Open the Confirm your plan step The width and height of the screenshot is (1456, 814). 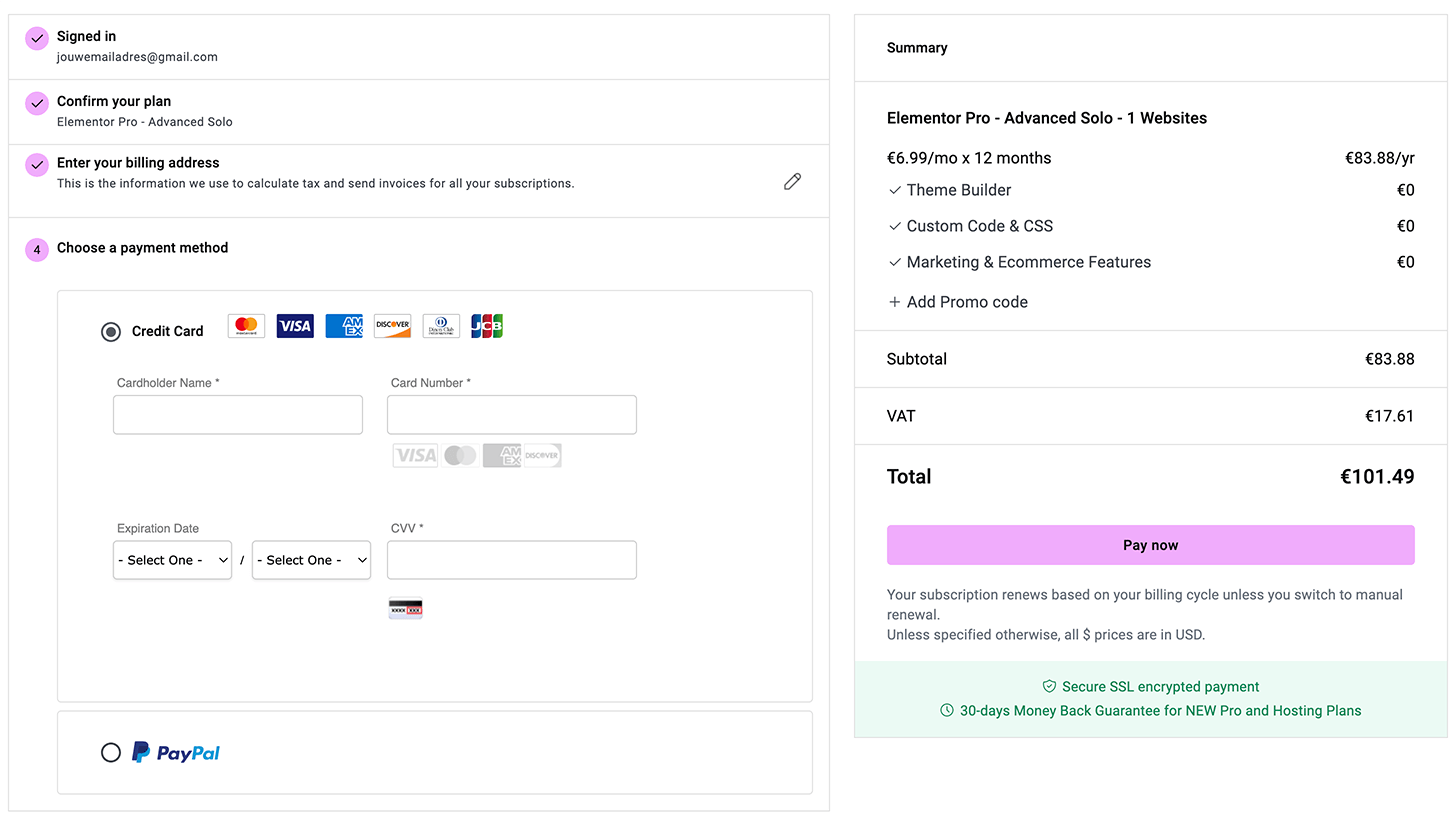point(114,101)
